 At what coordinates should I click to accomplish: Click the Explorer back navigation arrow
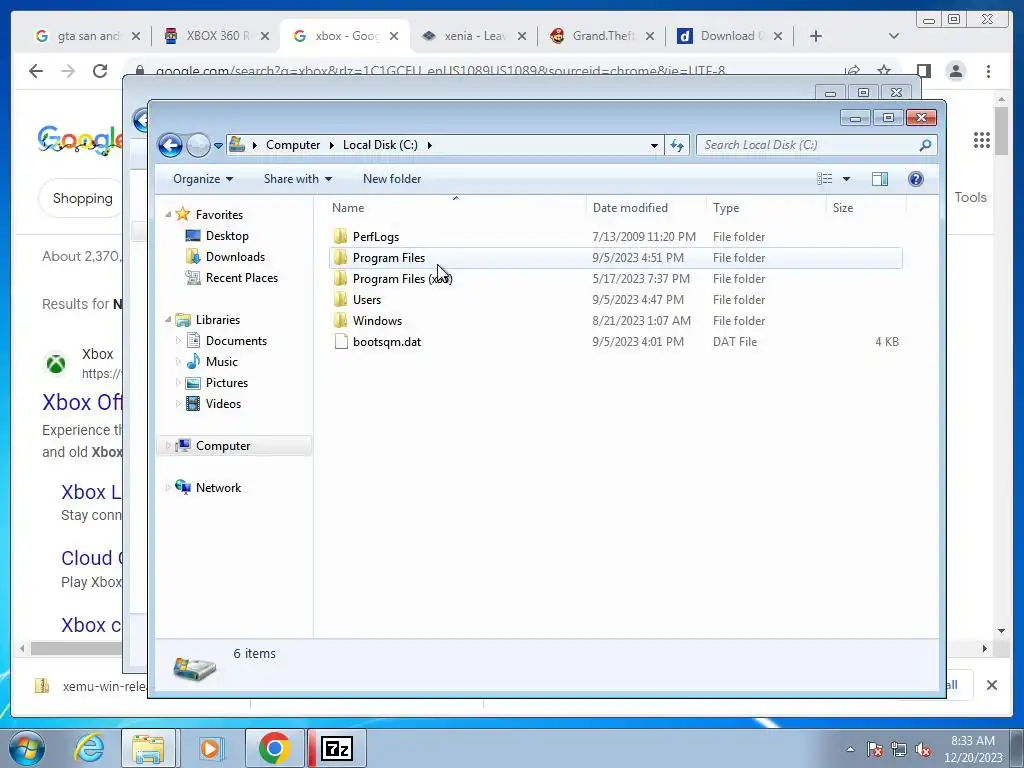click(x=170, y=145)
